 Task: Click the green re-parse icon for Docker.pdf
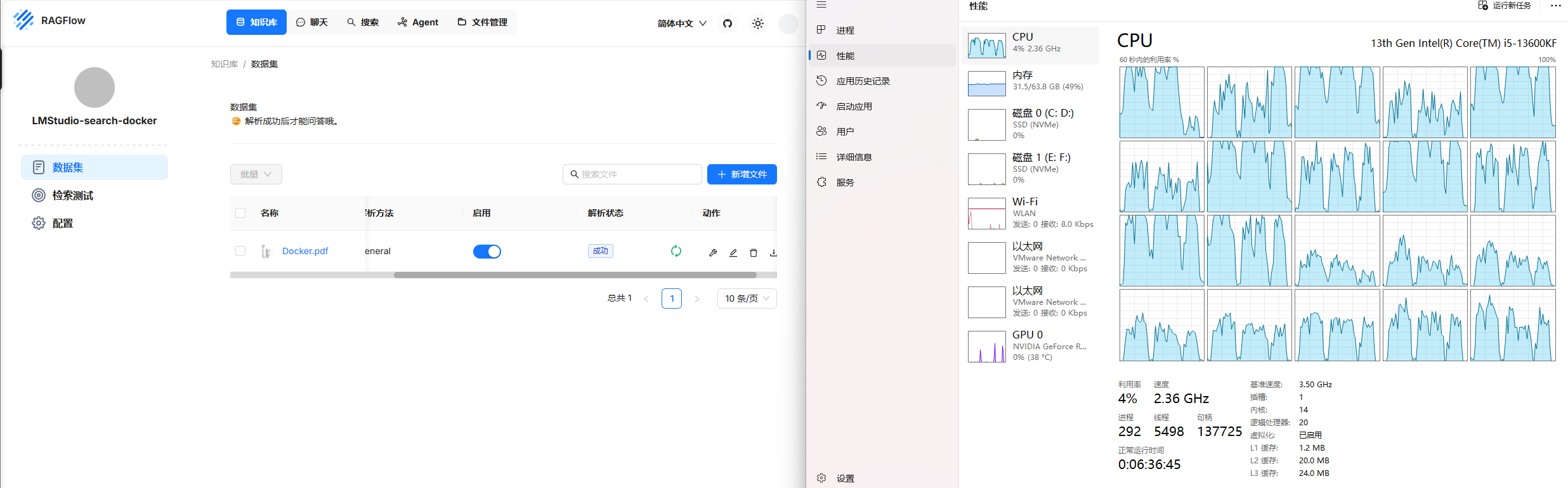pos(676,252)
